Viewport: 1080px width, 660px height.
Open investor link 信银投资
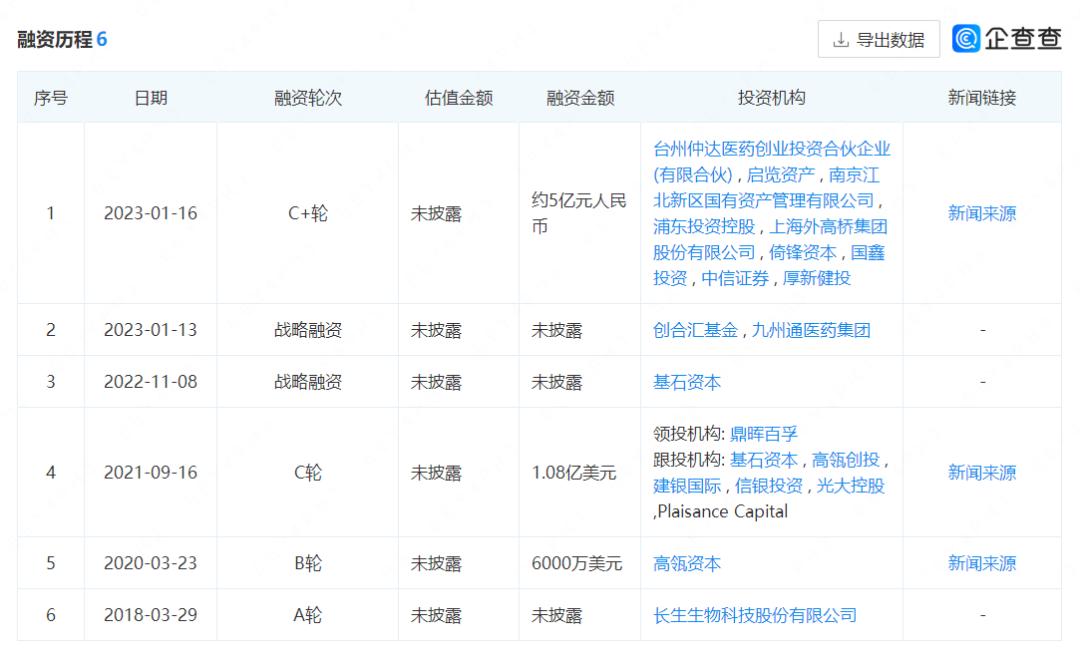tap(769, 486)
